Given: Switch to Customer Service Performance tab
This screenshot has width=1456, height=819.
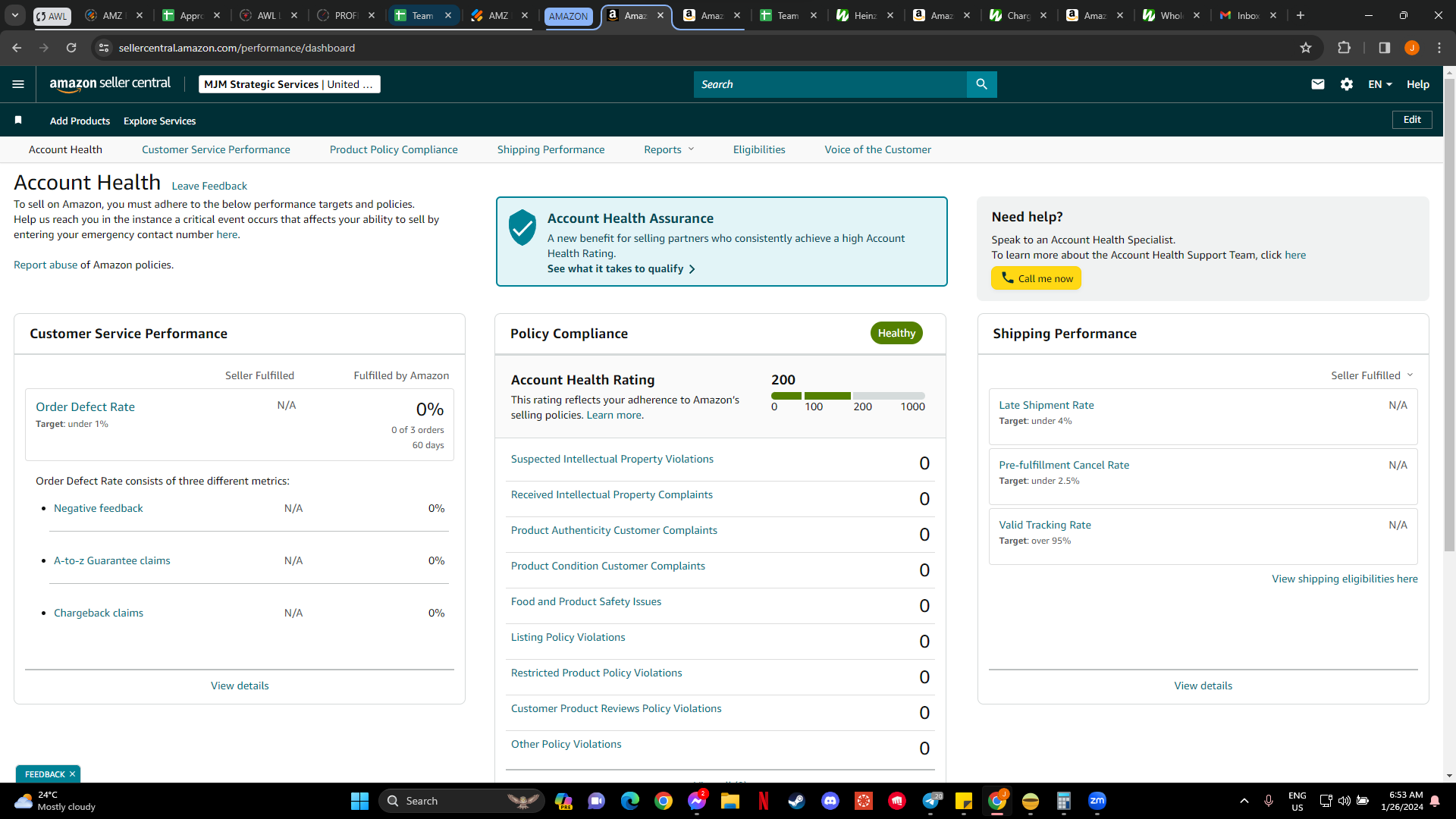Looking at the screenshot, I should coord(216,149).
